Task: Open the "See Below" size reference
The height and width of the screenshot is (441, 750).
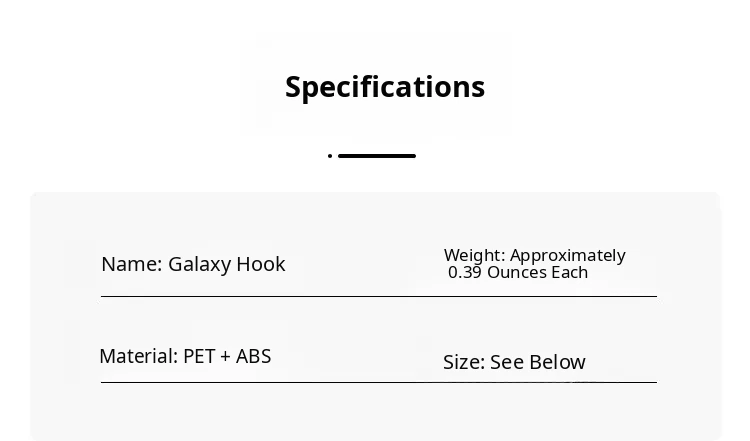Action: click(x=538, y=362)
